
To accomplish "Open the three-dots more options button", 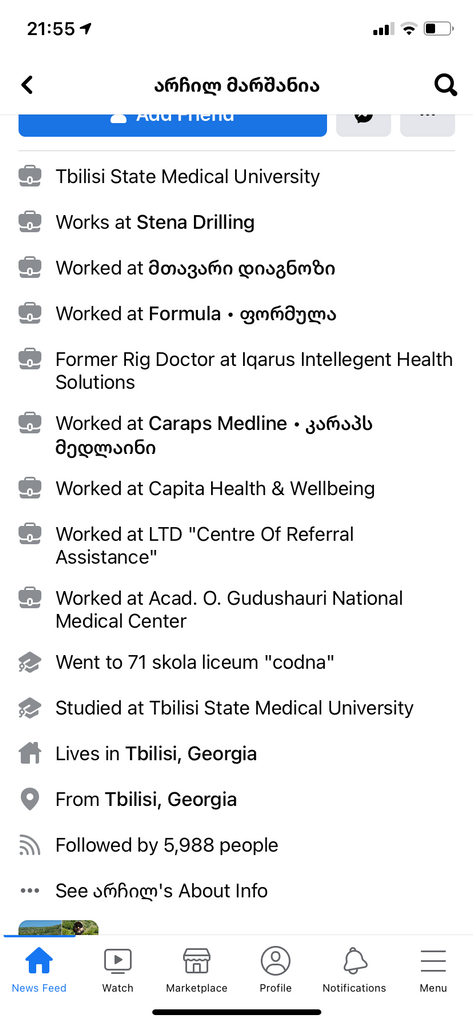I will [427, 124].
